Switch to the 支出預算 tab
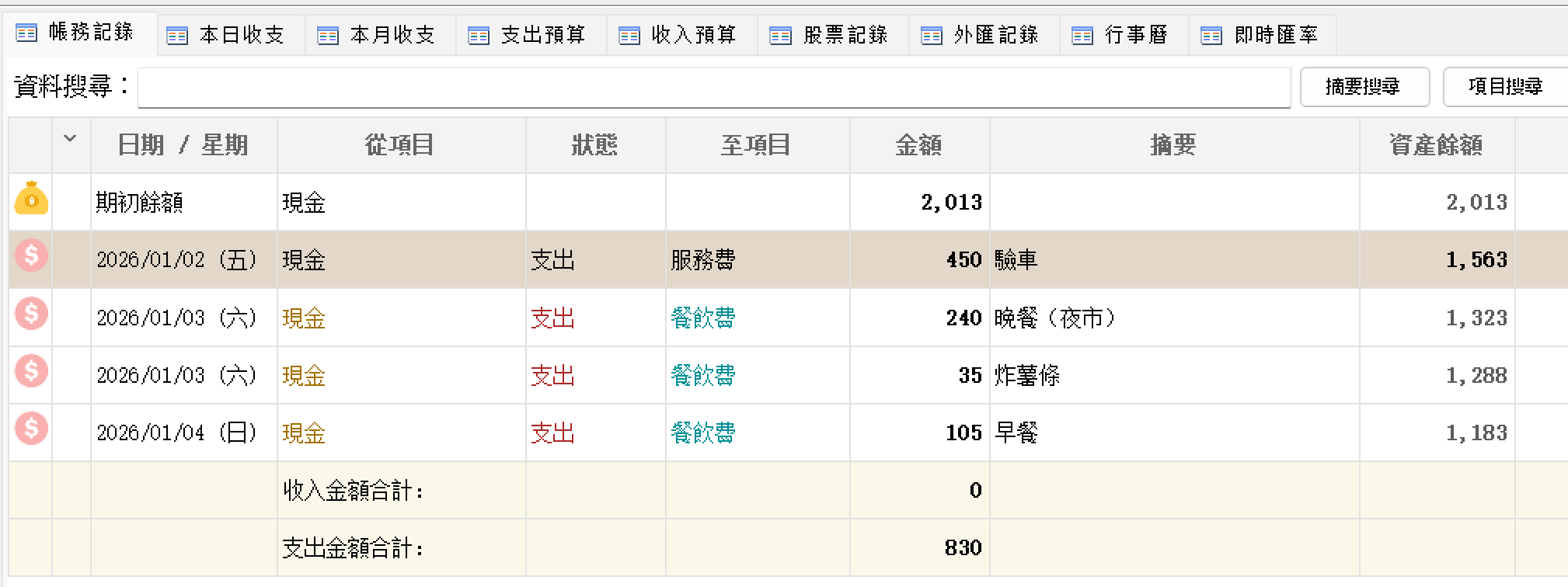Image resolution: width=1568 pixels, height=587 pixels. [x=533, y=35]
